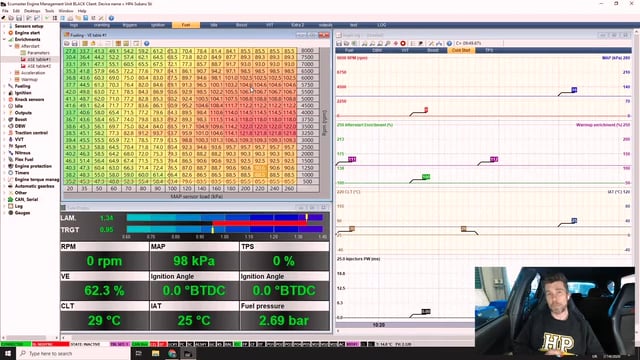The width and height of the screenshot is (640, 360).
Task: Click the 8000 RPM row header cell
Action: coord(307,51)
